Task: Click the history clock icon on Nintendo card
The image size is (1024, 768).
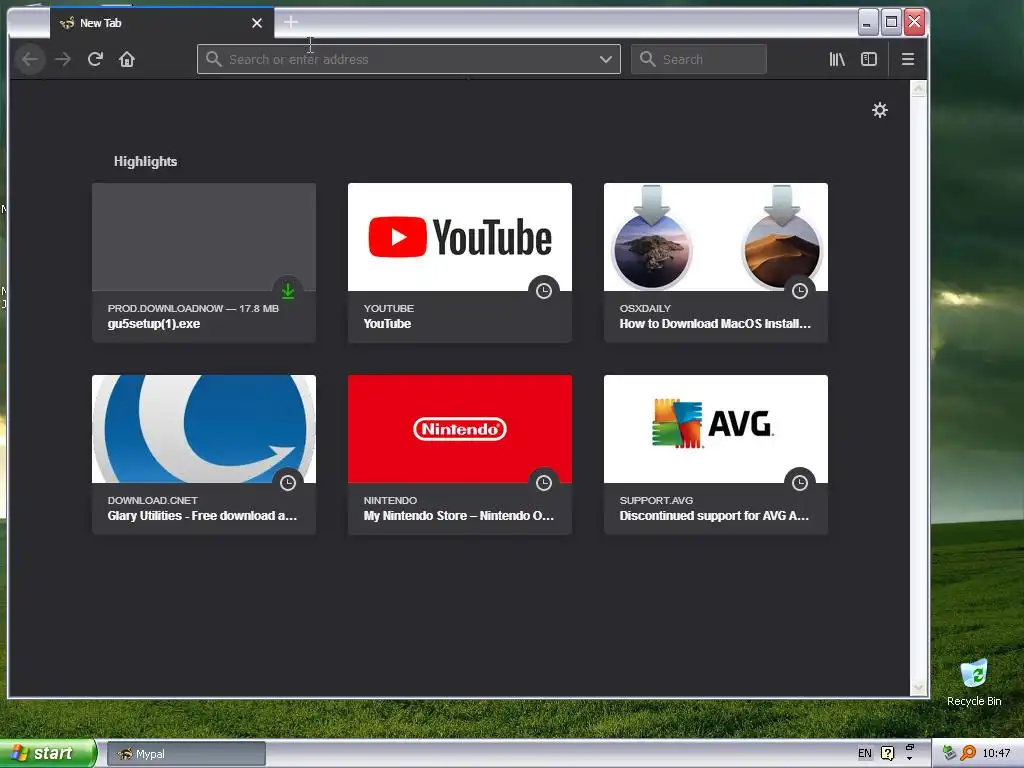Action: click(x=544, y=483)
